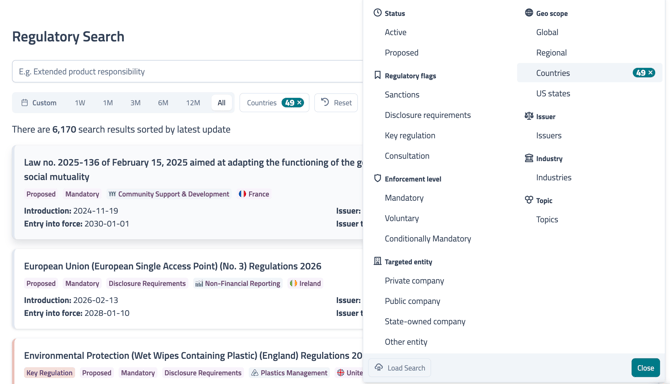Select Conditionally Mandatory enforcement level

pos(428,239)
